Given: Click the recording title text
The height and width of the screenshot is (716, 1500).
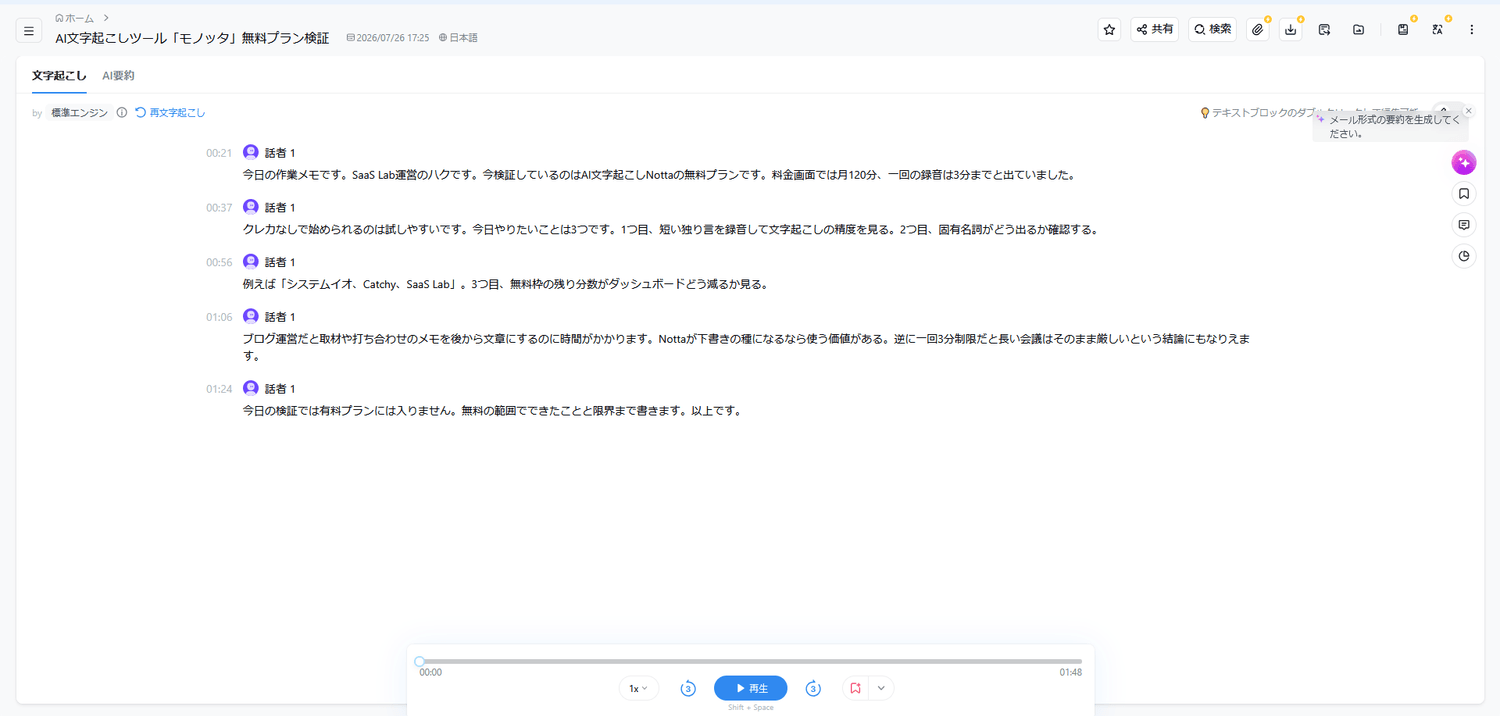Looking at the screenshot, I should pyautogui.click(x=192, y=38).
